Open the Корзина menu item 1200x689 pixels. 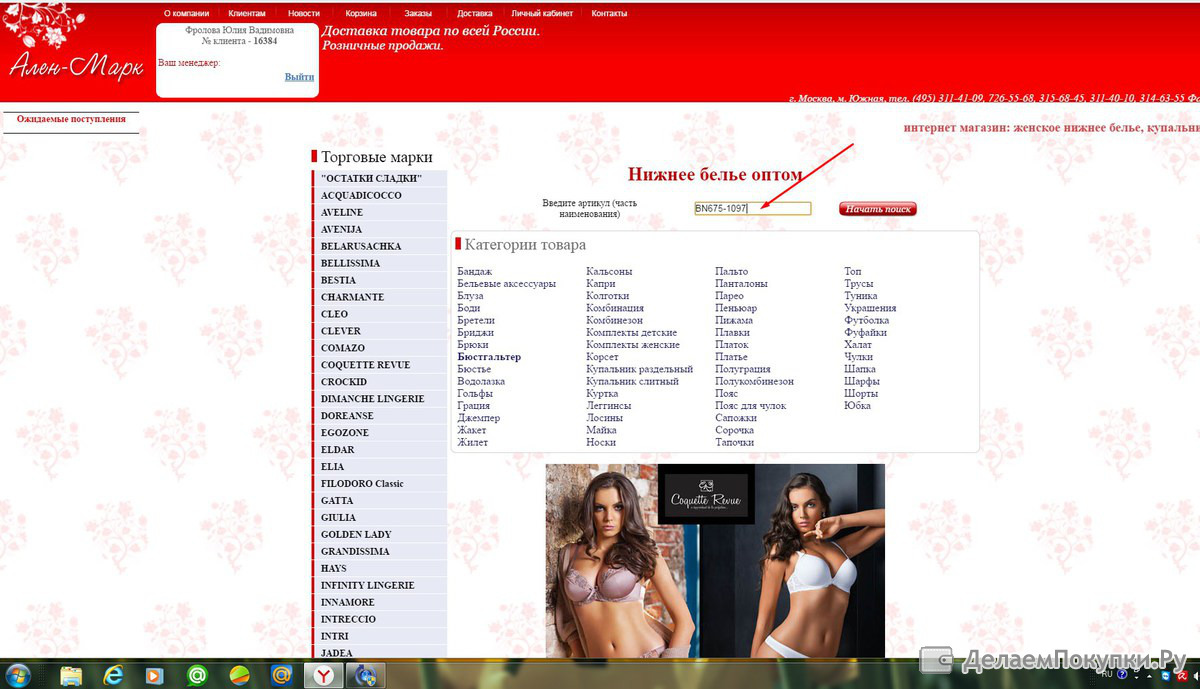[x=361, y=13]
